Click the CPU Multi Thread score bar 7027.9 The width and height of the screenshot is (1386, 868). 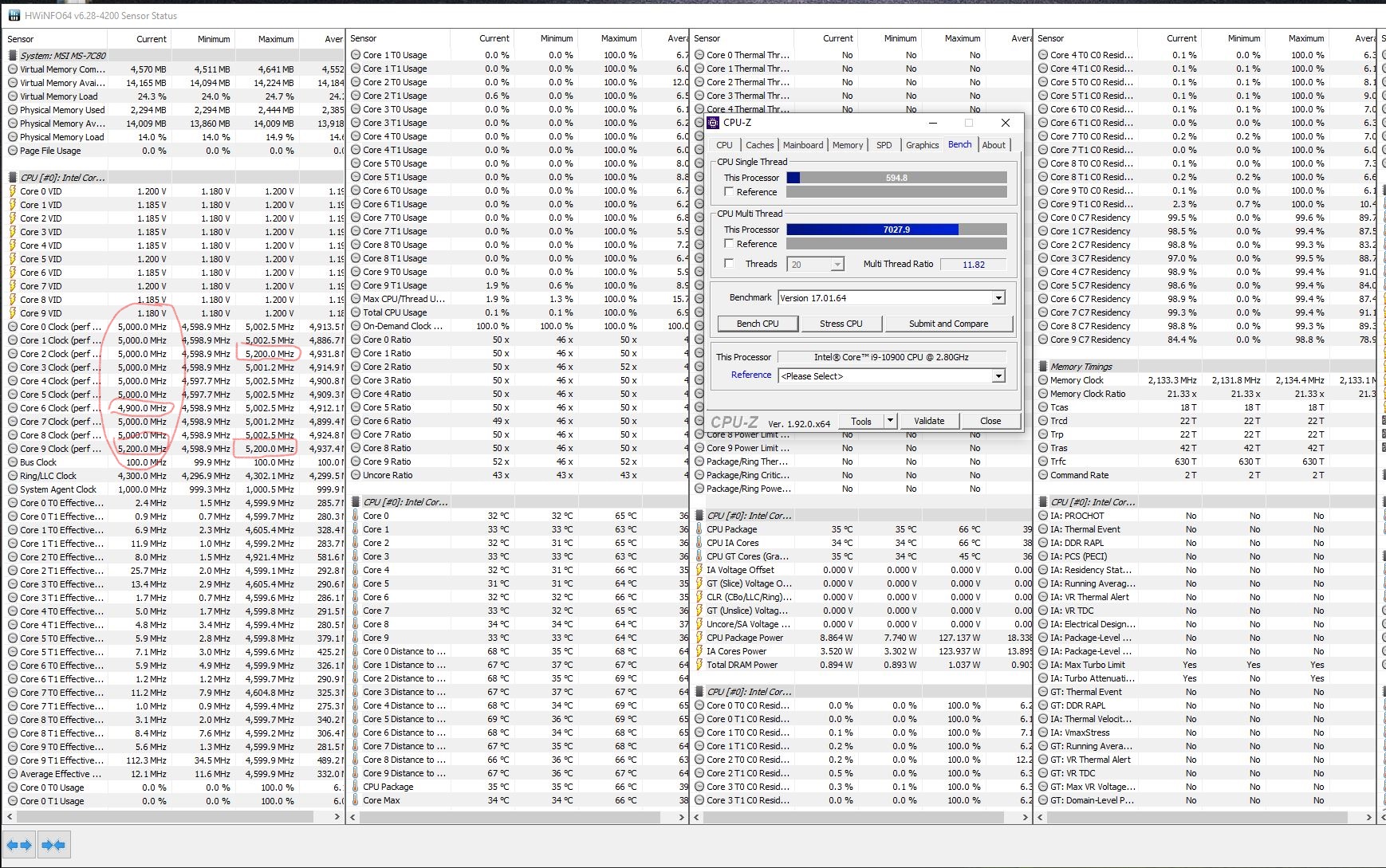pyautogui.click(x=896, y=230)
